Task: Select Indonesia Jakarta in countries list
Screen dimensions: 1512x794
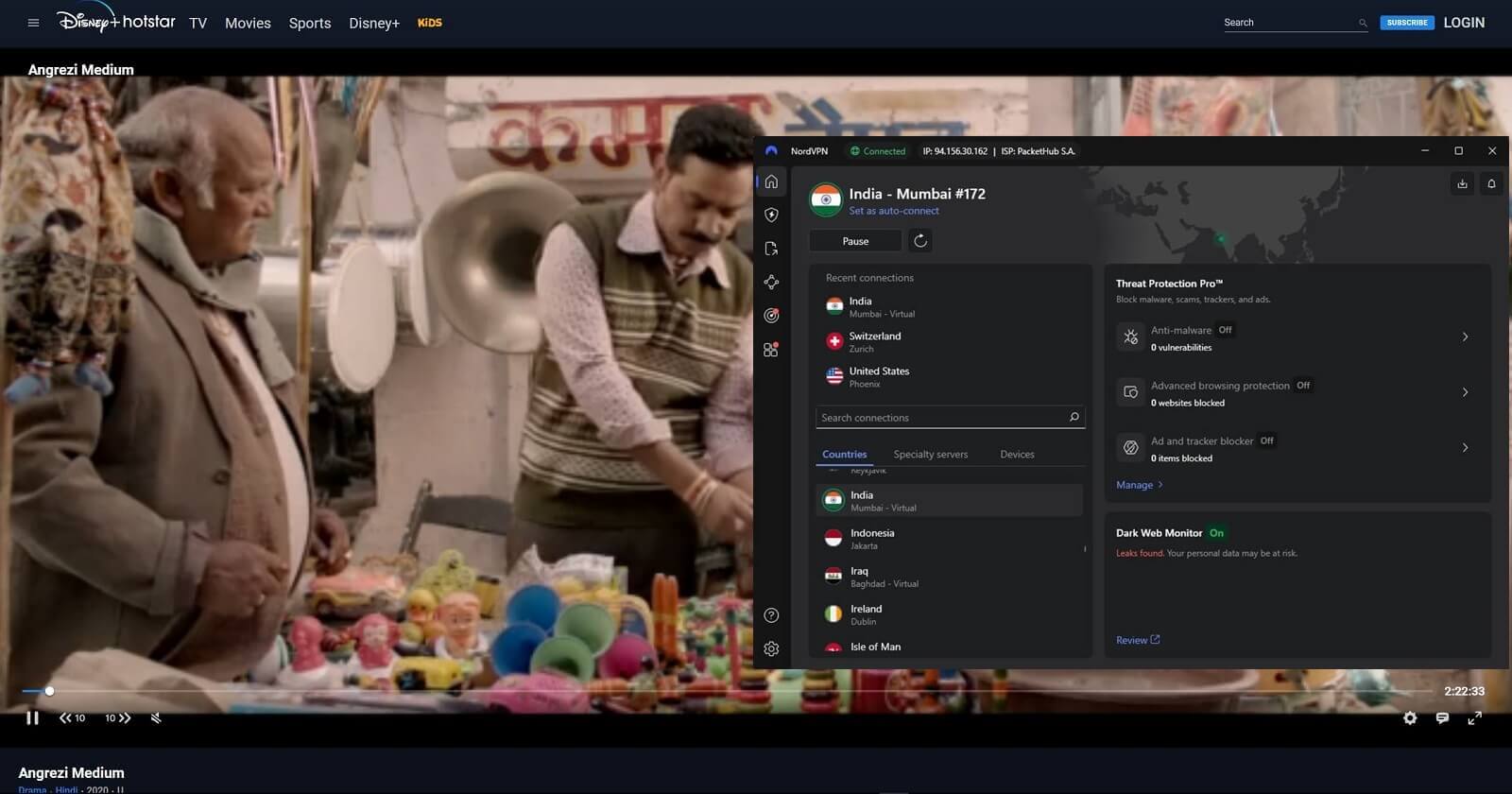Action: tap(950, 539)
